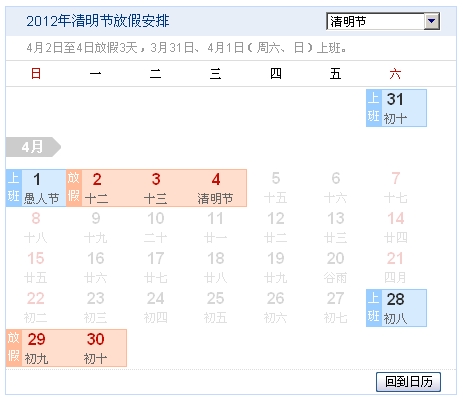
Task: Select April 30 holiday date
Action: pyautogui.click(x=96, y=348)
